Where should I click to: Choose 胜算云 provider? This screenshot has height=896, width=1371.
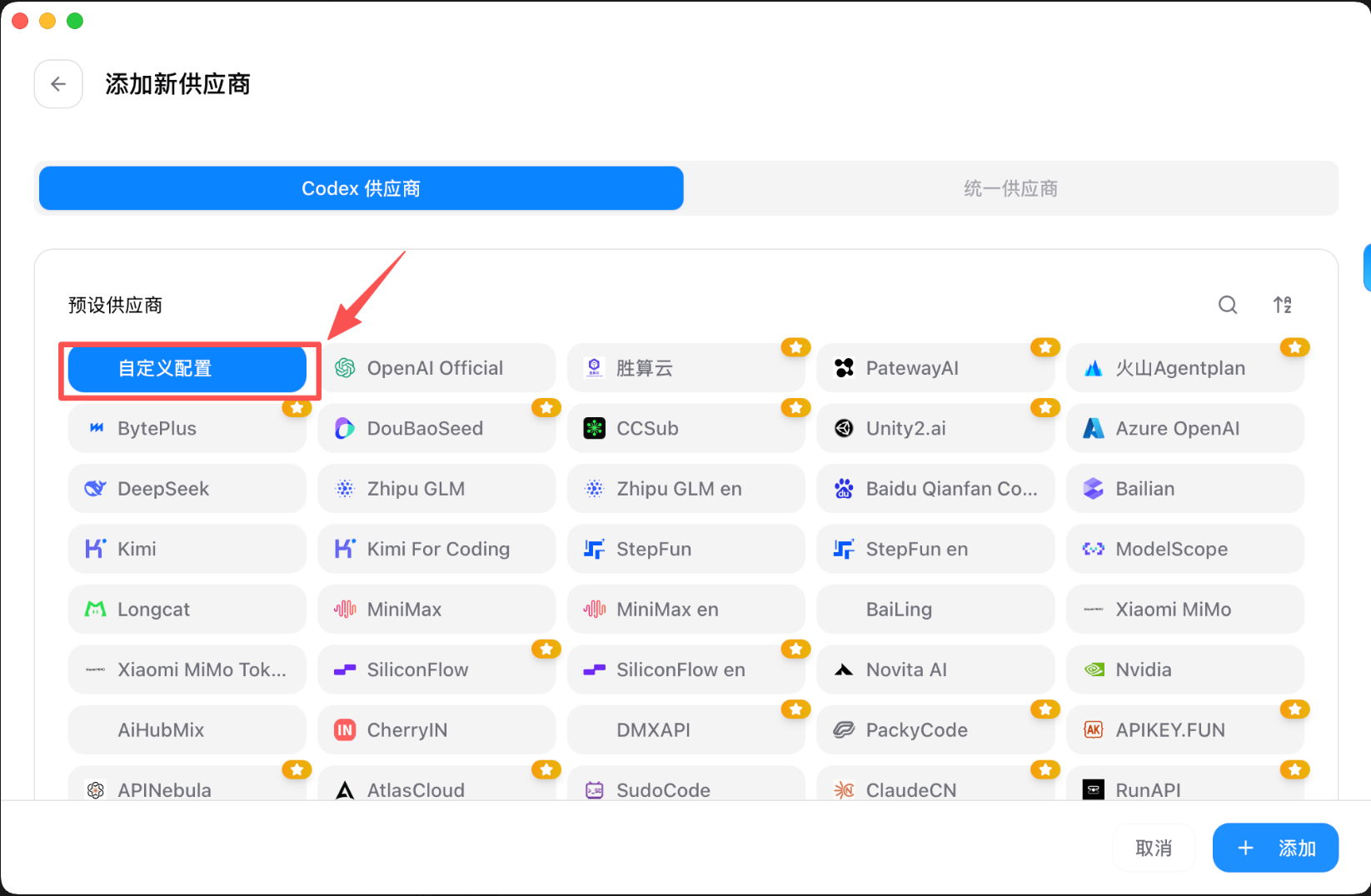click(x=686, y=368)
